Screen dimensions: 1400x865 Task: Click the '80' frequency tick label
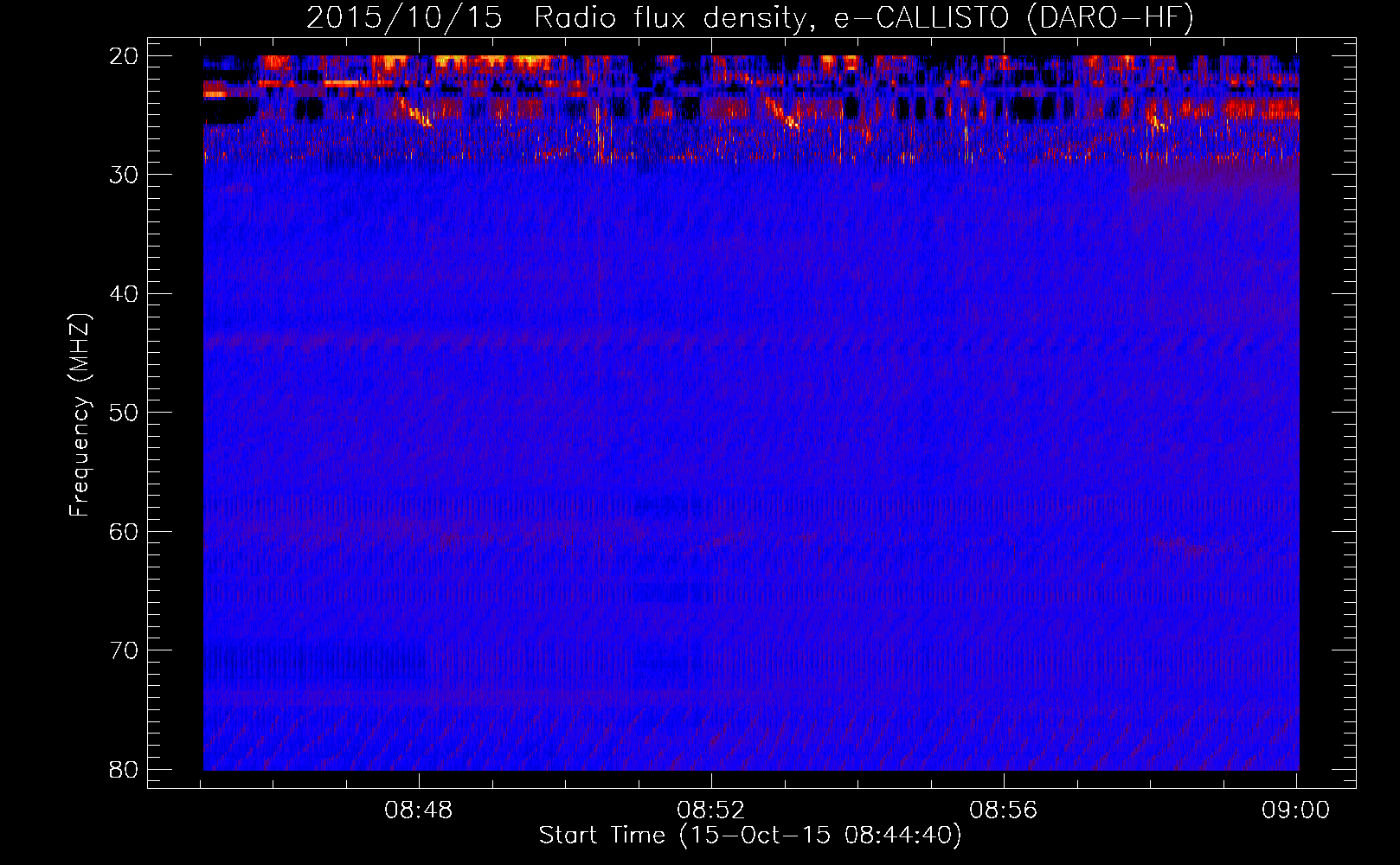(125, 769)
